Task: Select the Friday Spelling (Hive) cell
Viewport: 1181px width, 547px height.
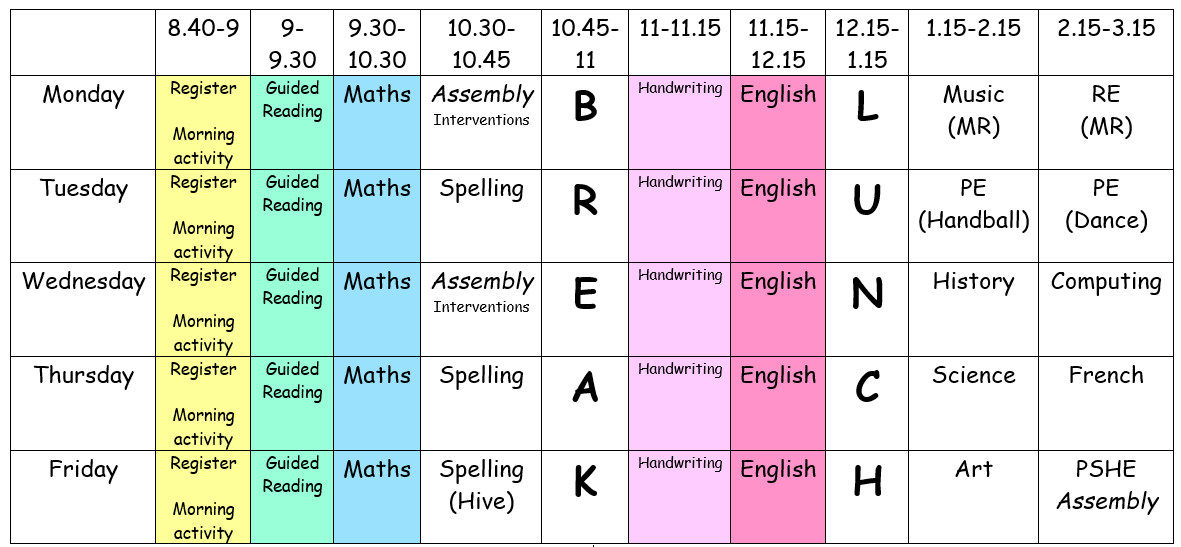Action: point(481,497)
